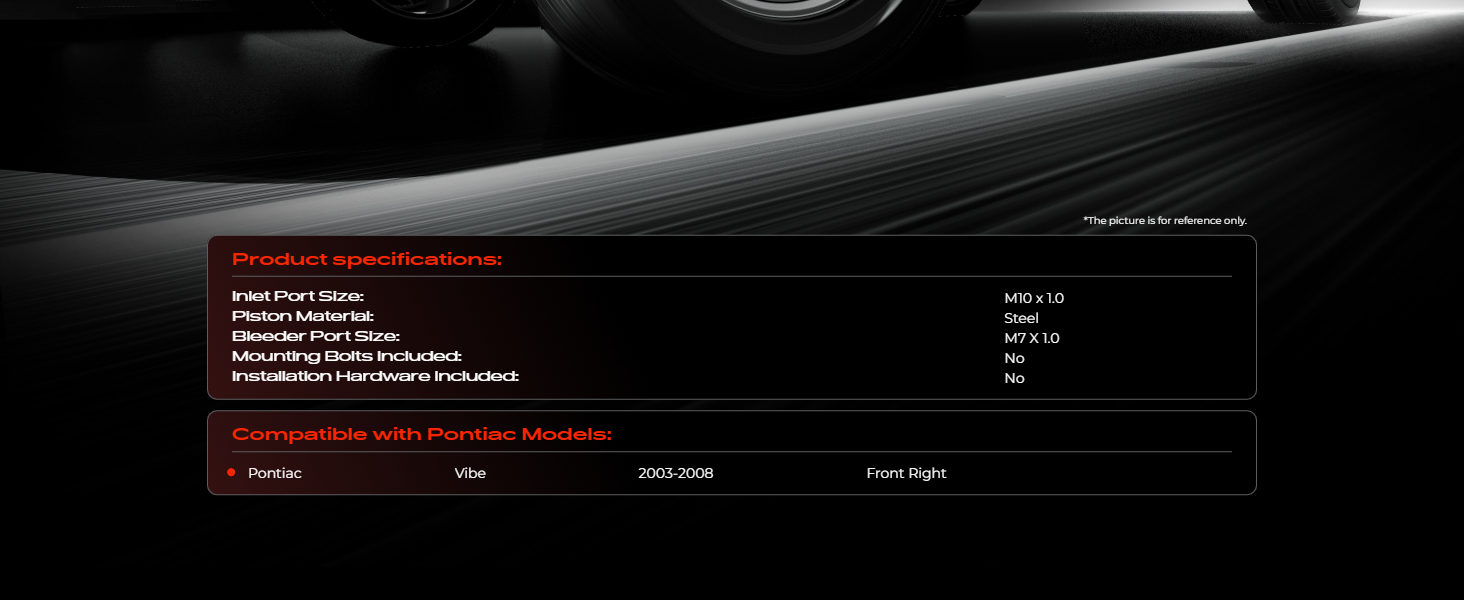Click the Steel piston material value
This screenshot has width=1464, height=600.
1021,318
